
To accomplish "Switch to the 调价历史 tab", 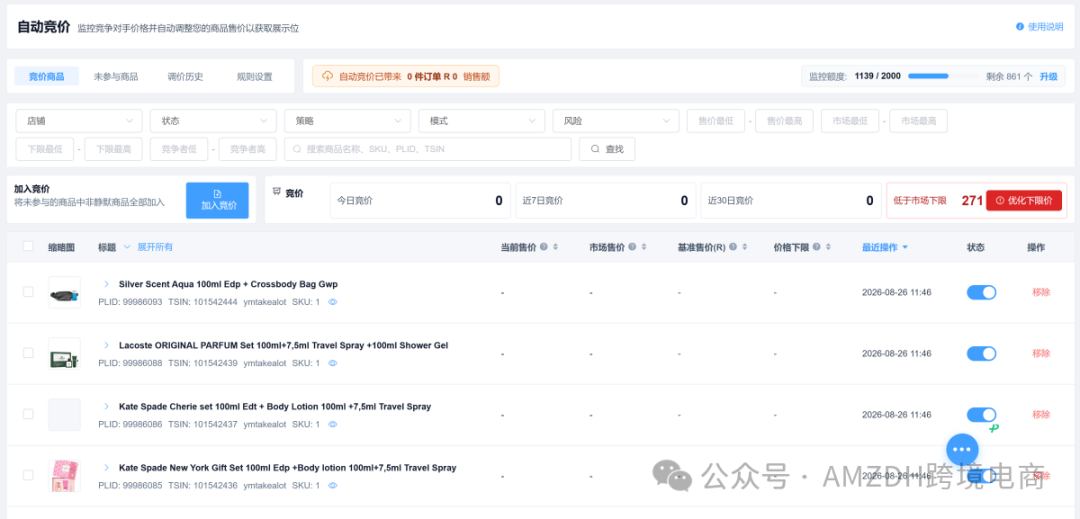I will click(x=185, y=76).
